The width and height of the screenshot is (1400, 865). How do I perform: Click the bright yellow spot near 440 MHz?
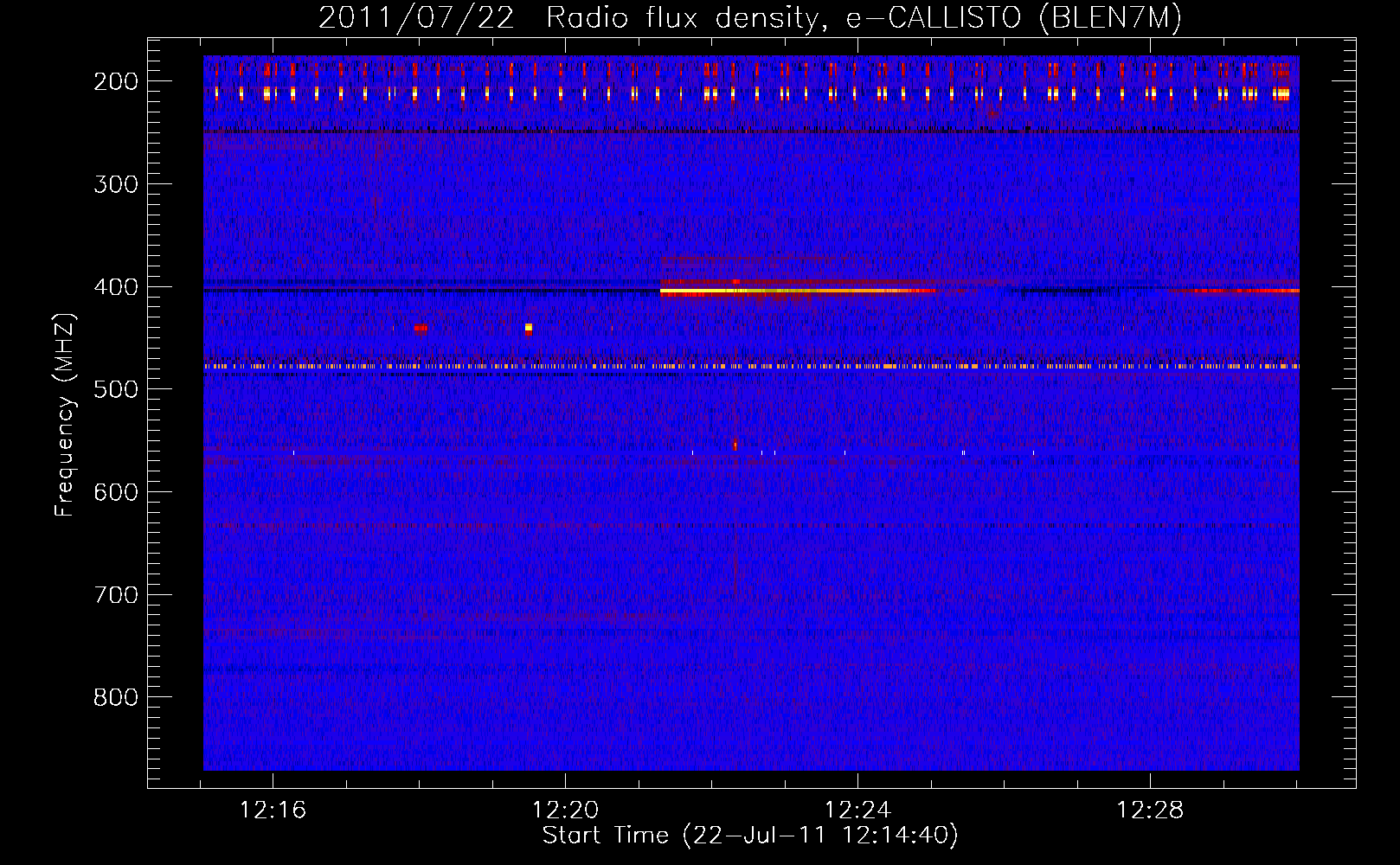click(529, 328)
